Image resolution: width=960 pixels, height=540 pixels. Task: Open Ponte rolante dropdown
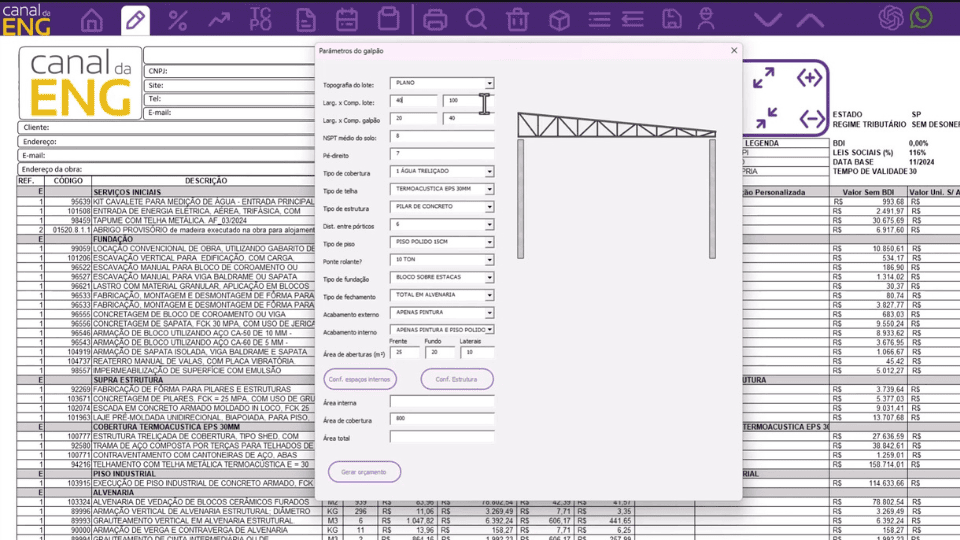(x=489, y=260)
